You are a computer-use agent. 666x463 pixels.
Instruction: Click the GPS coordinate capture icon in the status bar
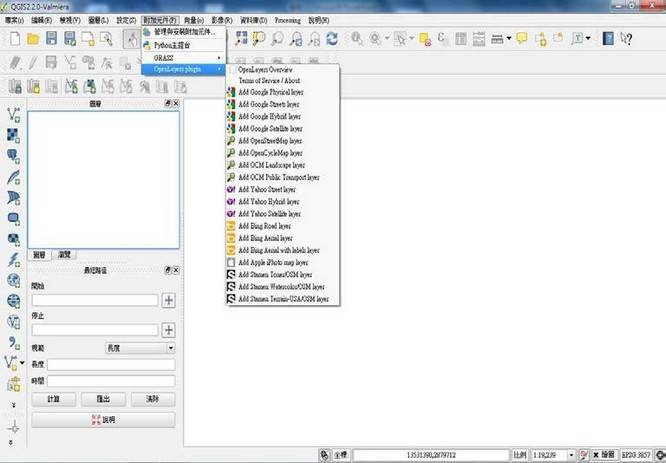pos(325,455)
